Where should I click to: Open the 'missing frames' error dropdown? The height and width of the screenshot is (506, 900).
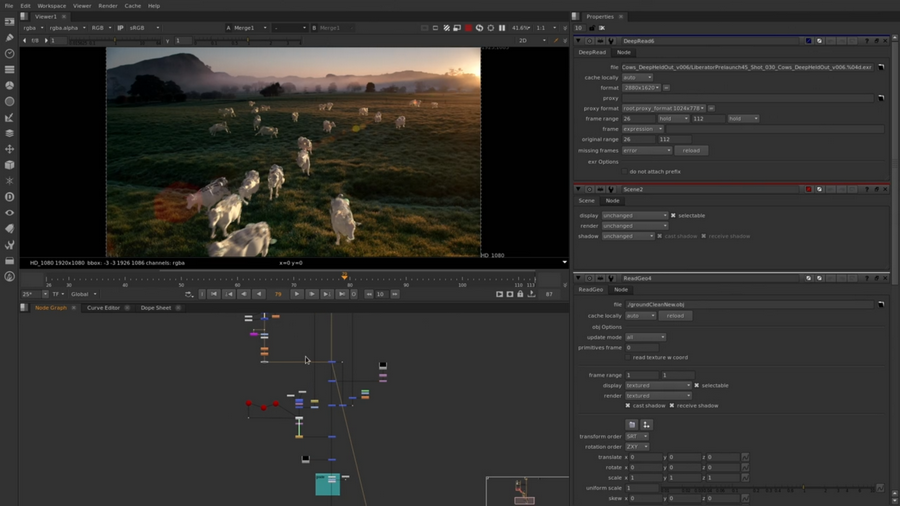[647, 150]
